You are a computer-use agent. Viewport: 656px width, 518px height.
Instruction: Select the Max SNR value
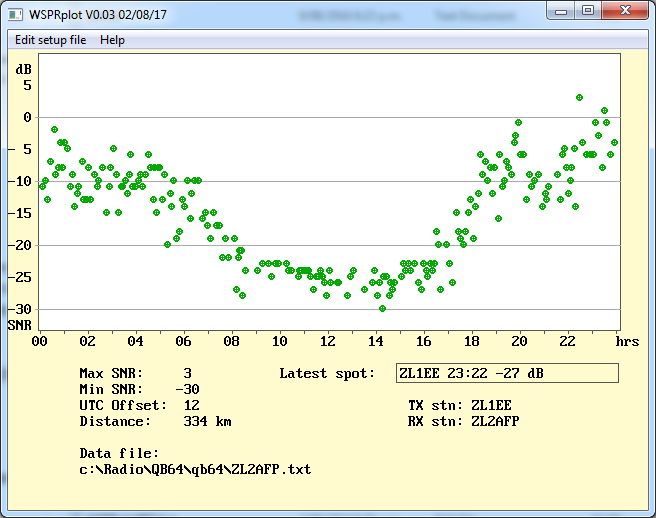click(x=187, y=373)
